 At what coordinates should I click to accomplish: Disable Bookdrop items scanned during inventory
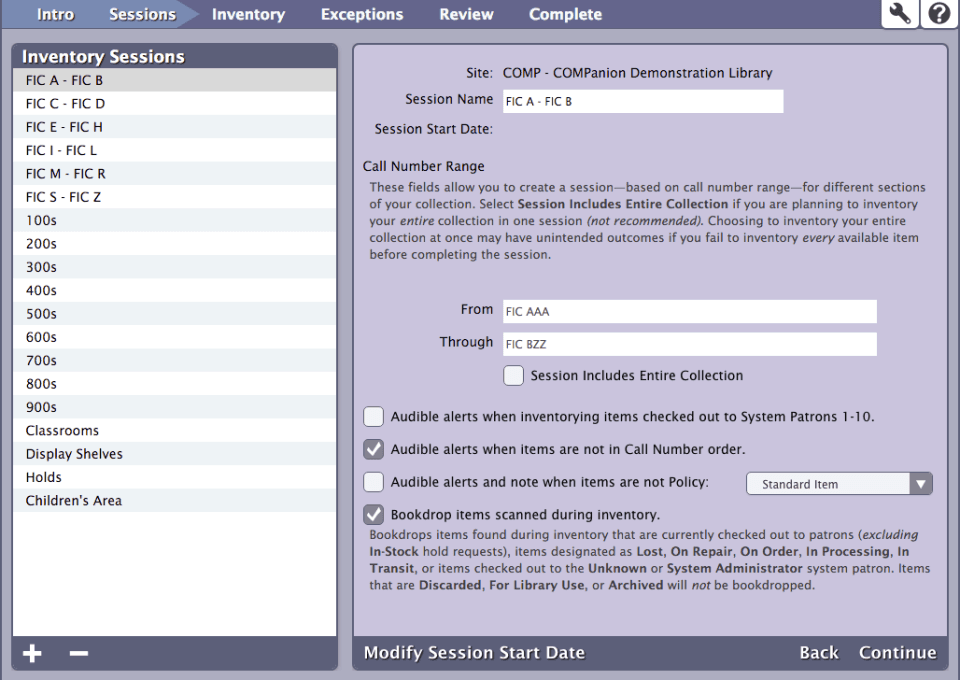373,515
